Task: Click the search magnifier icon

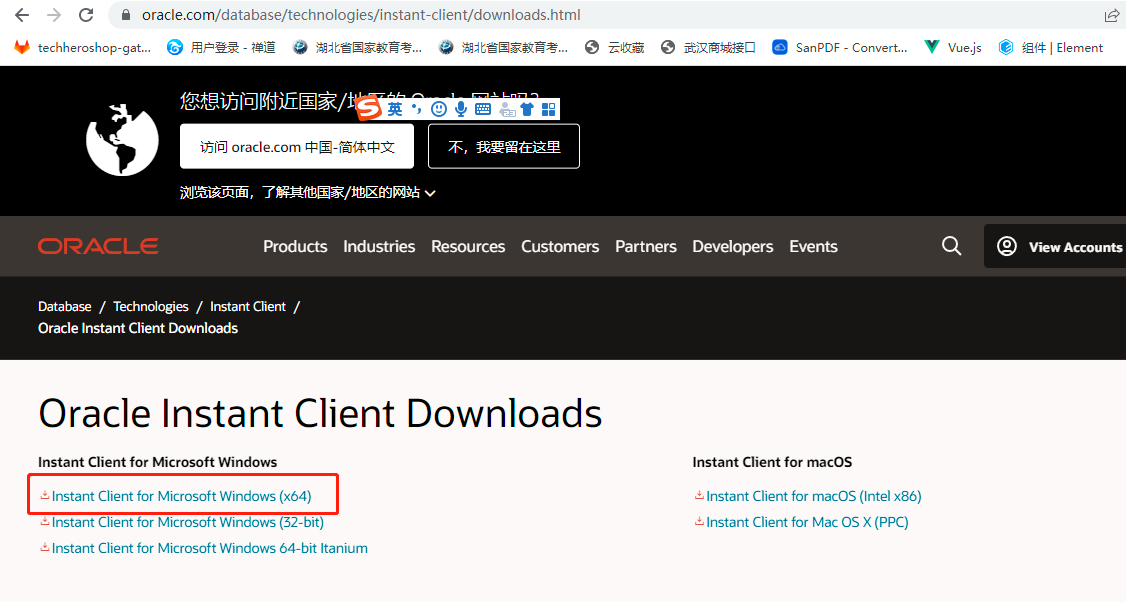Action: pyautogui.click(x=951, y=246)
